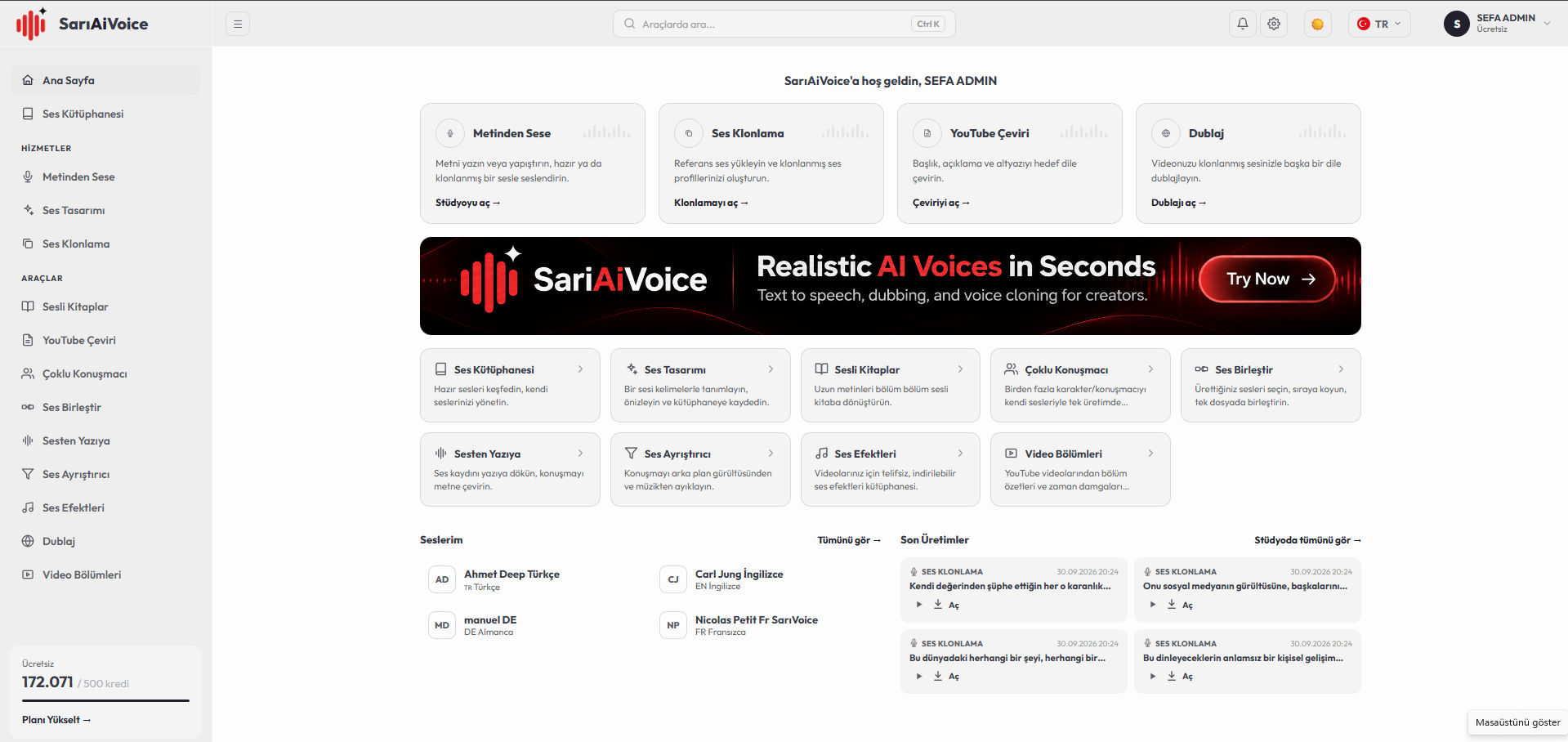Select Metinden Sese in the sidebar
1568x742 pixels.
coord(105,177)
